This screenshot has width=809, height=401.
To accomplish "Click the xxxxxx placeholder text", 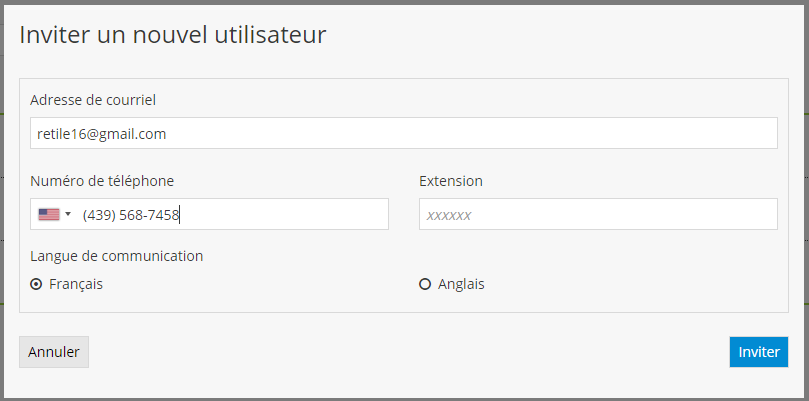I will [448, 215].
